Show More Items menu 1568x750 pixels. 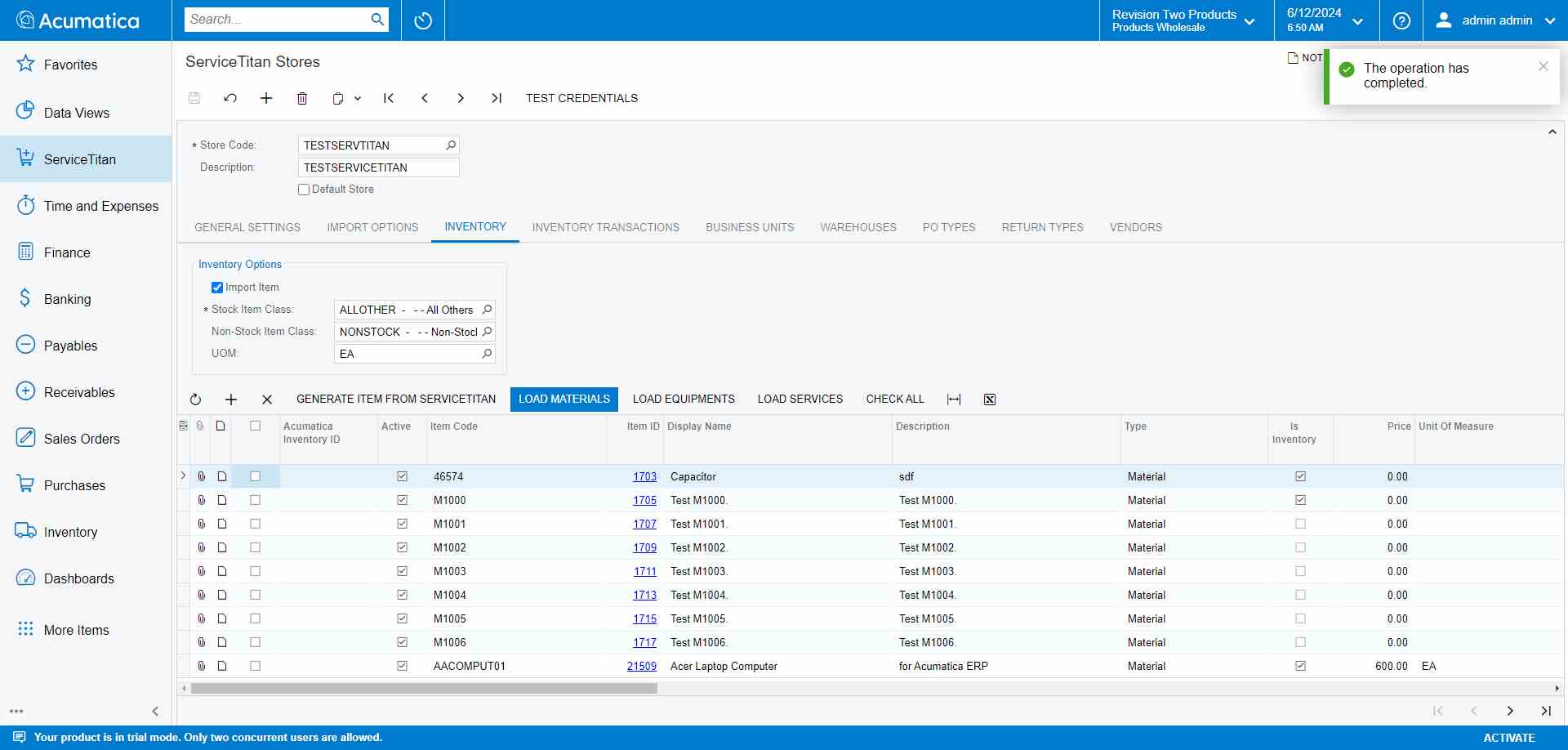point(86,630)
